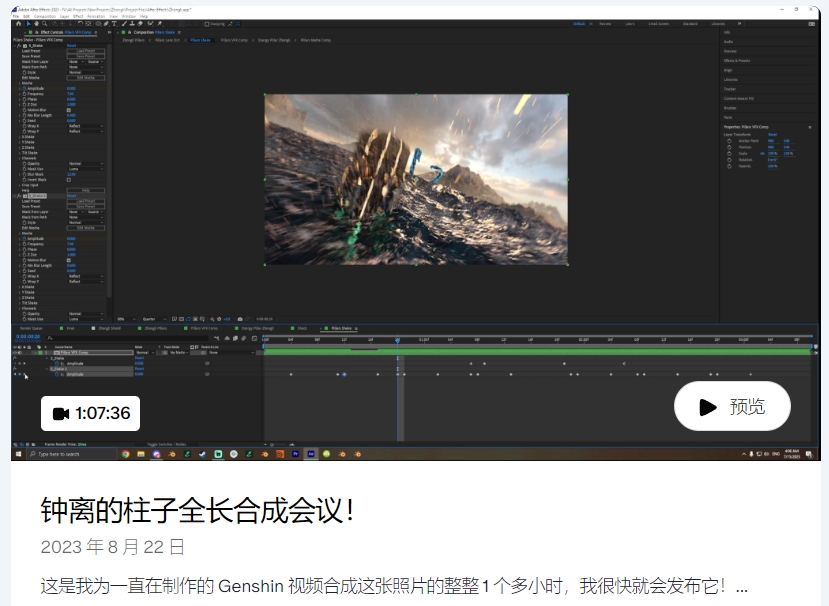Toggle Motion Blur checkbox in first S_Shake
Viewport: 829px width, 606px height.
click(x=69, y=110)
